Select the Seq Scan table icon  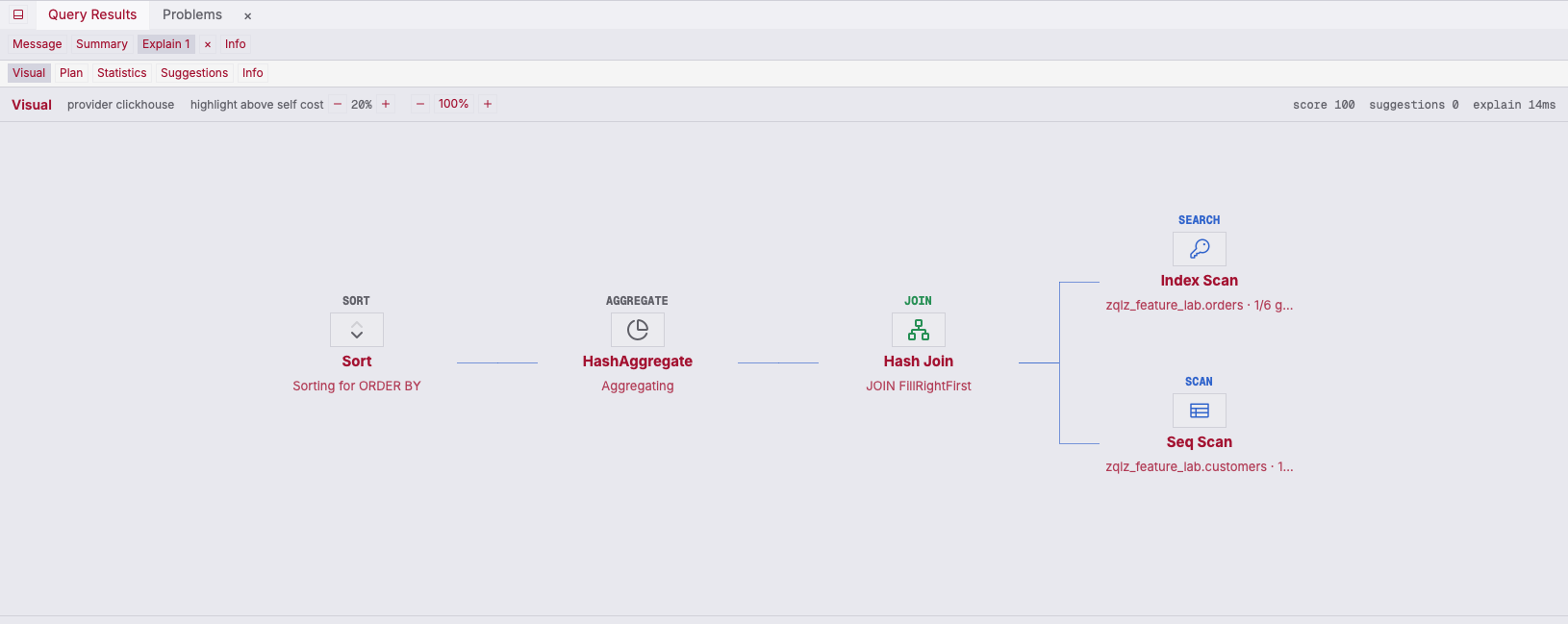[x=1200, y=411]
